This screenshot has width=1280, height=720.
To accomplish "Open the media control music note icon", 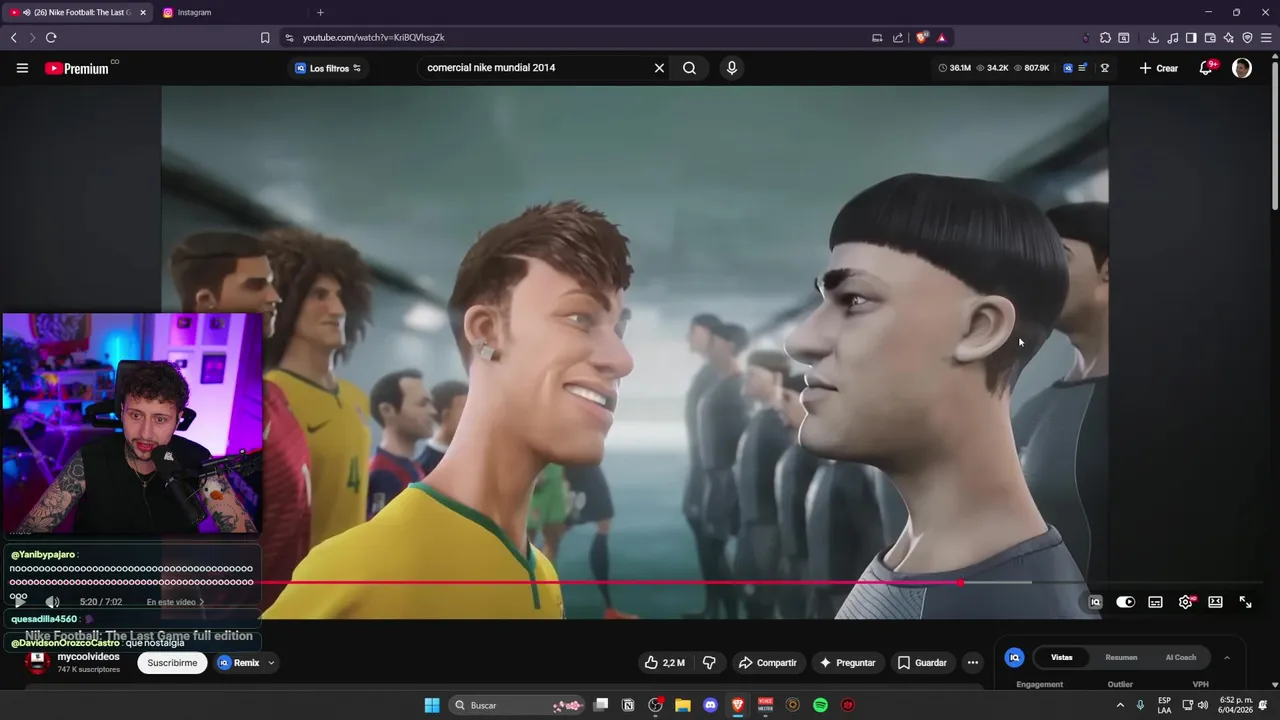I will (1172, 38).
